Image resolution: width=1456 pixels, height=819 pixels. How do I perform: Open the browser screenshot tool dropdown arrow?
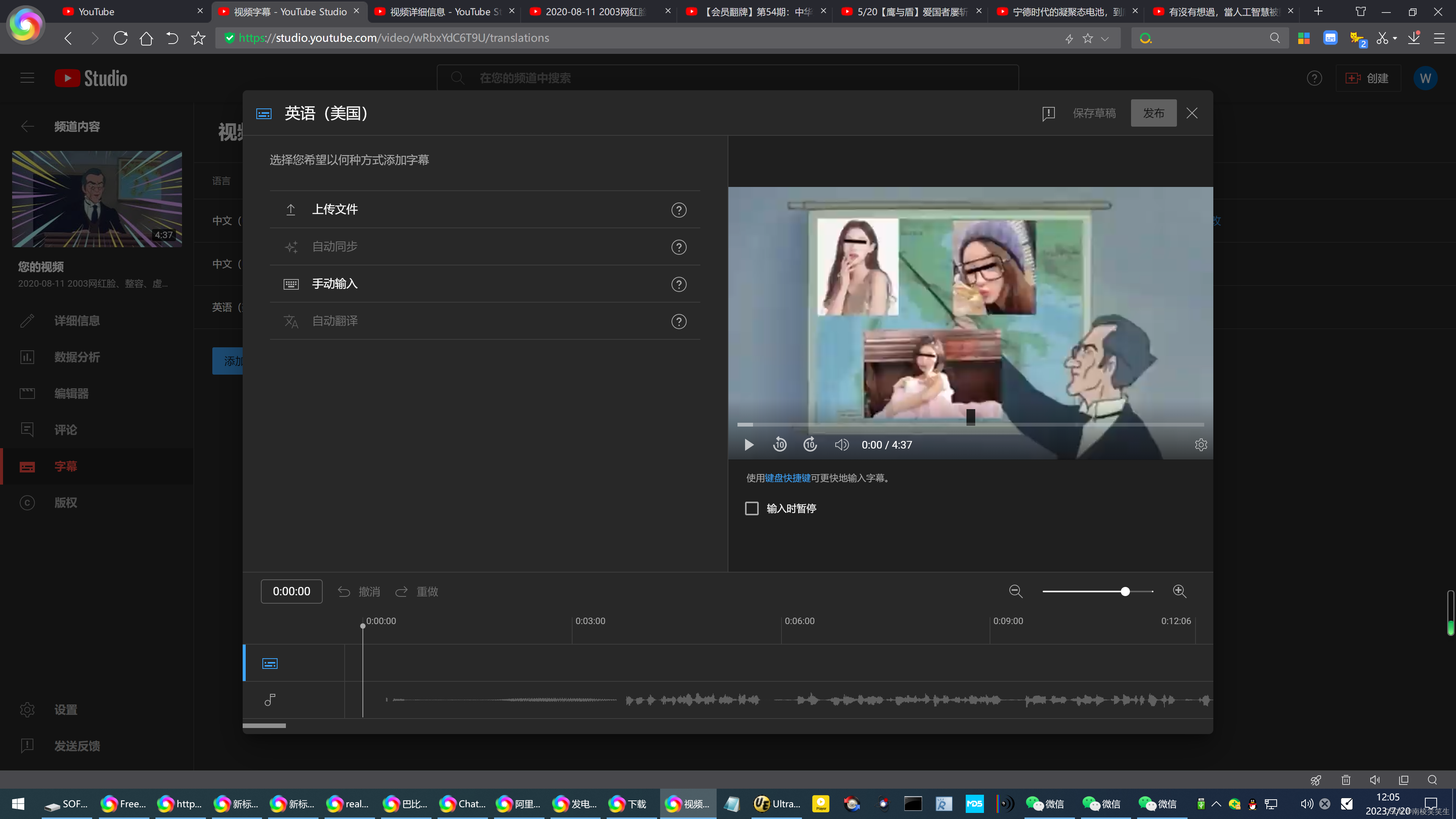(x=1395, y=38)
